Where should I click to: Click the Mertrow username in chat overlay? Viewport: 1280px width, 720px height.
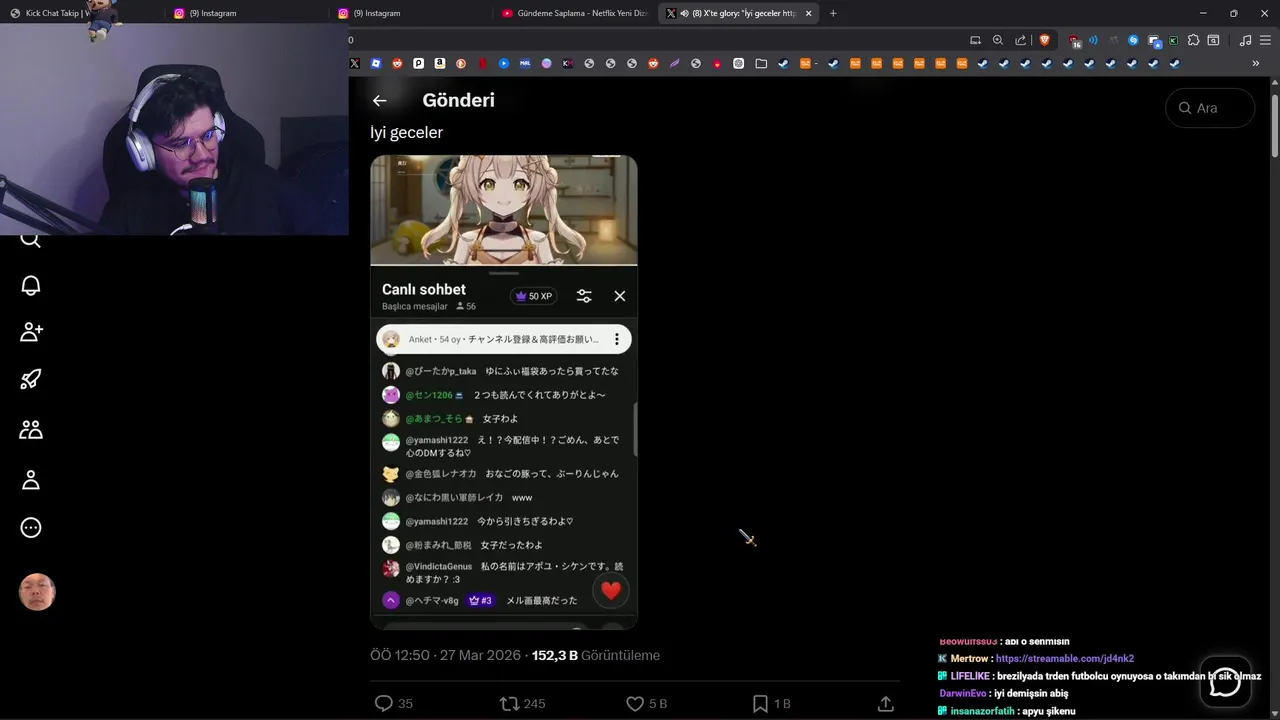tap(969, 659)
